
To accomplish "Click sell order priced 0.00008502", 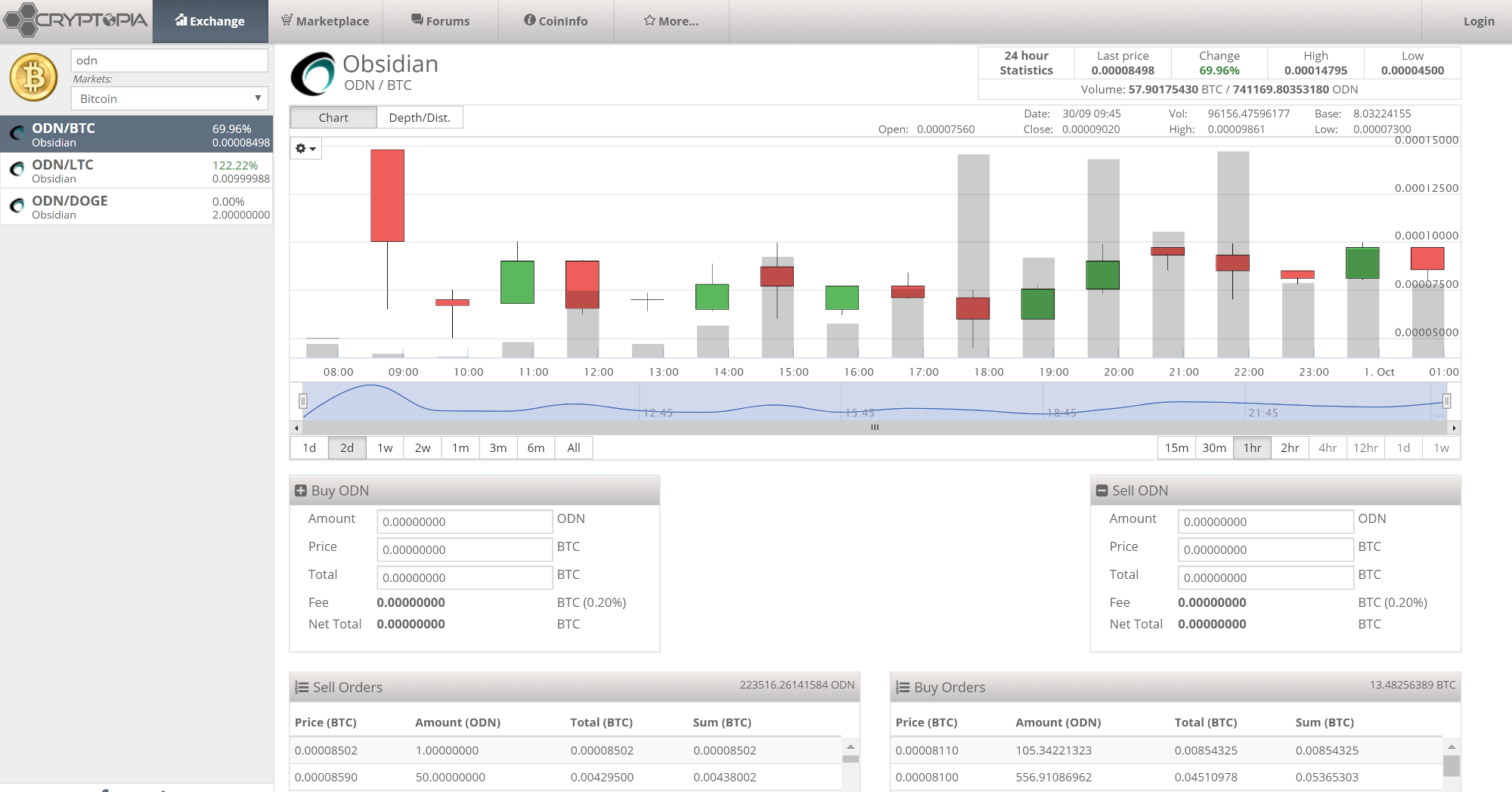I will tap(565, 750).
